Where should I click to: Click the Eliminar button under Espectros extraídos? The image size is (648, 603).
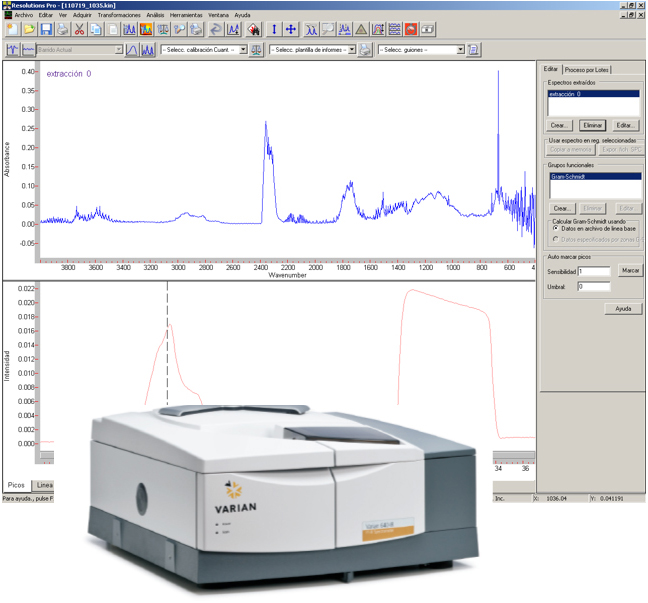tap(593, 125)
